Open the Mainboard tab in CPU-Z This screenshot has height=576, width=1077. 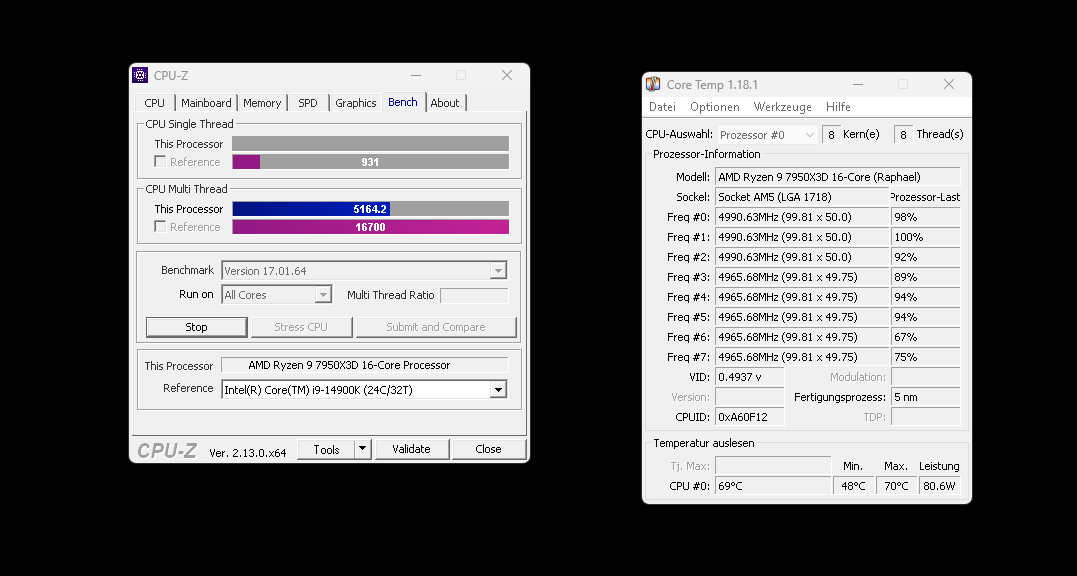pos(206,103)
